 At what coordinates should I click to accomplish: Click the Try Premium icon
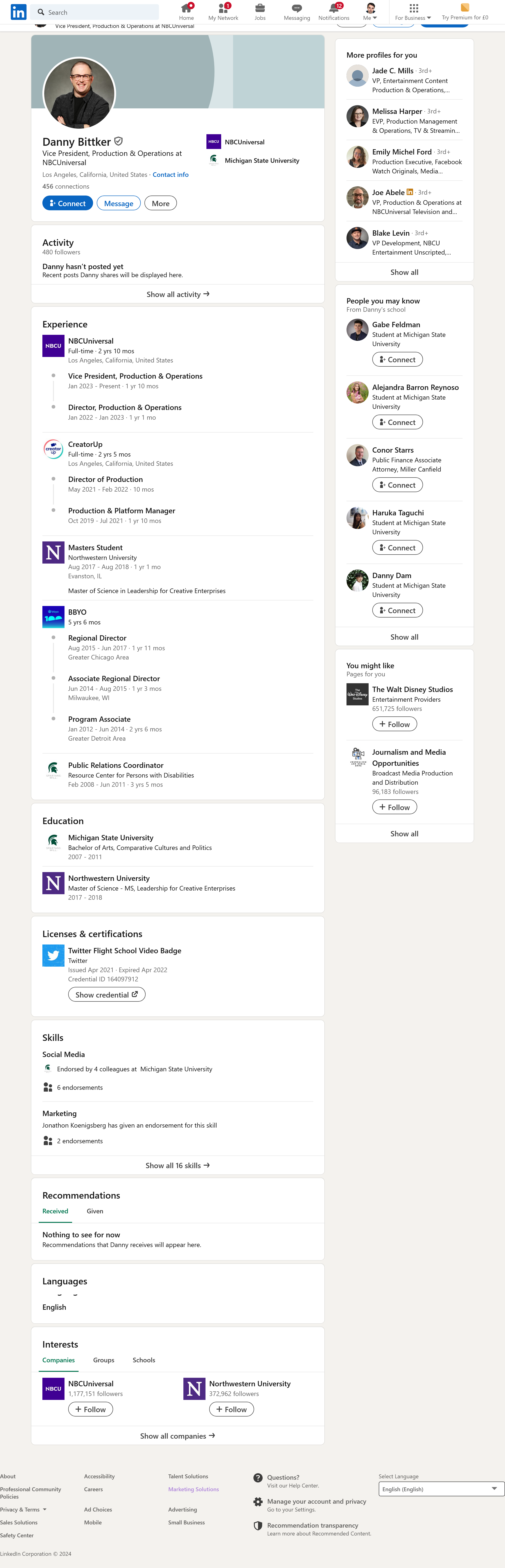[465, 8]
